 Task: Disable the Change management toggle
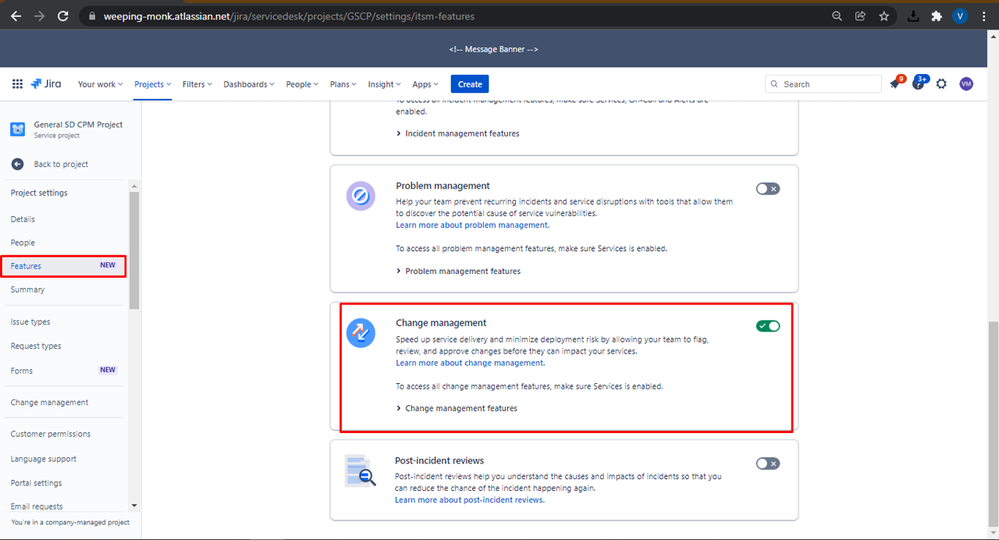coord(768,326)
